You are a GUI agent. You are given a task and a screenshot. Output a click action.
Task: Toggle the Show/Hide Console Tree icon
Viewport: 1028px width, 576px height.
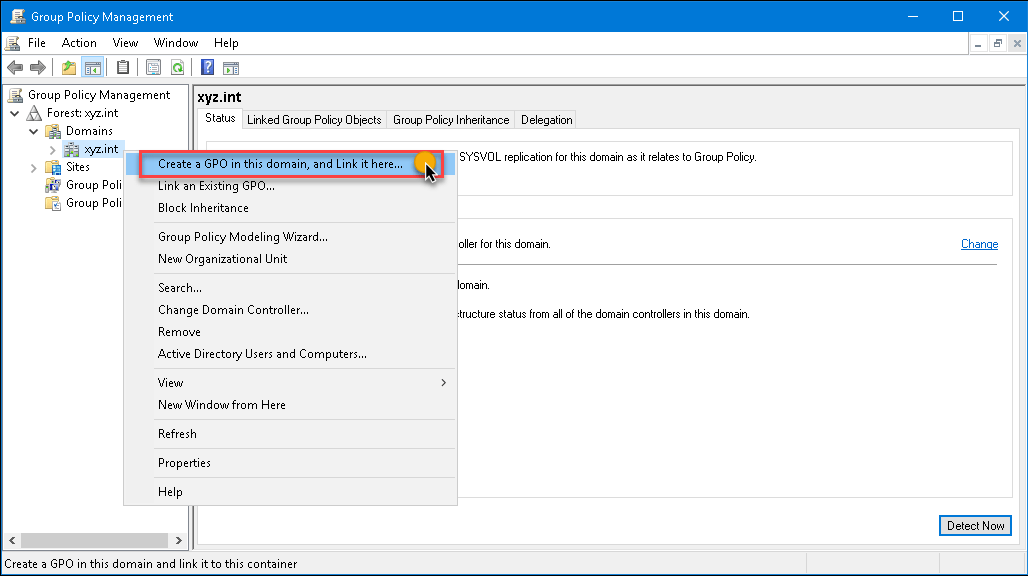(x=92, y=67)
